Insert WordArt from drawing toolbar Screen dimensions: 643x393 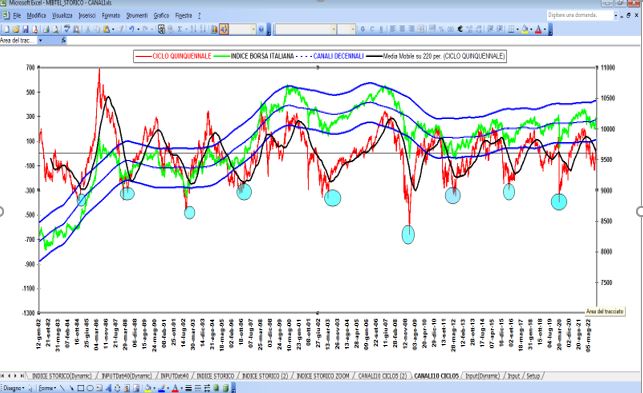click(x=108, y=388)
